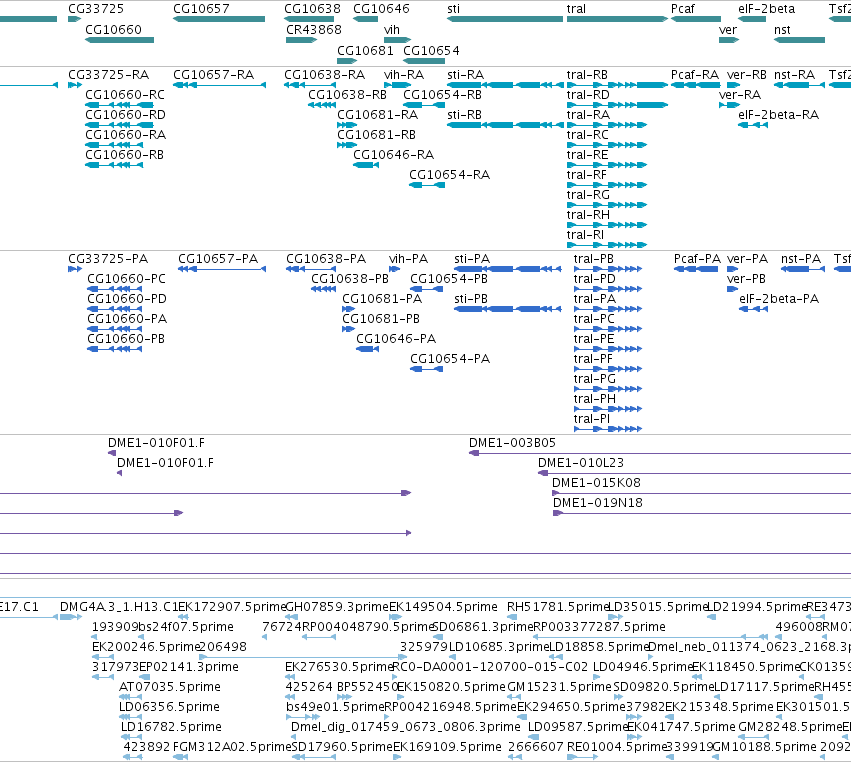The width and height of the screenshot is (851, 762).
Task: Click the CG10654-RA transcript label
Action: (x=449, y=175)
